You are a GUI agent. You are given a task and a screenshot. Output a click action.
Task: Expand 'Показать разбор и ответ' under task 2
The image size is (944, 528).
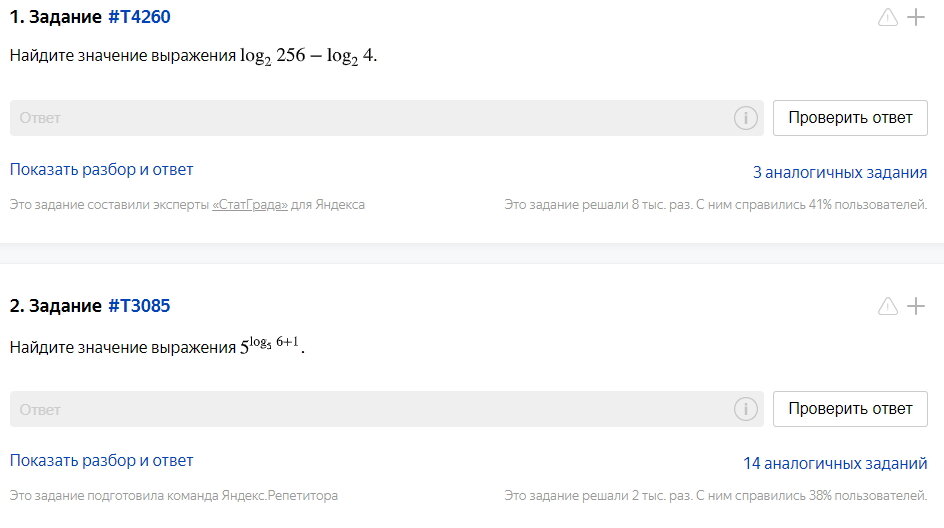click(x=101, y=461)
